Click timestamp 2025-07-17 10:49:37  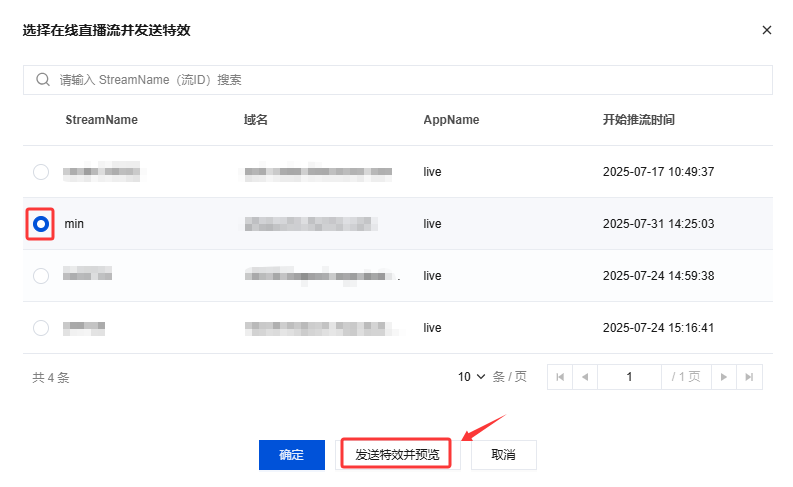coord(658,172)
